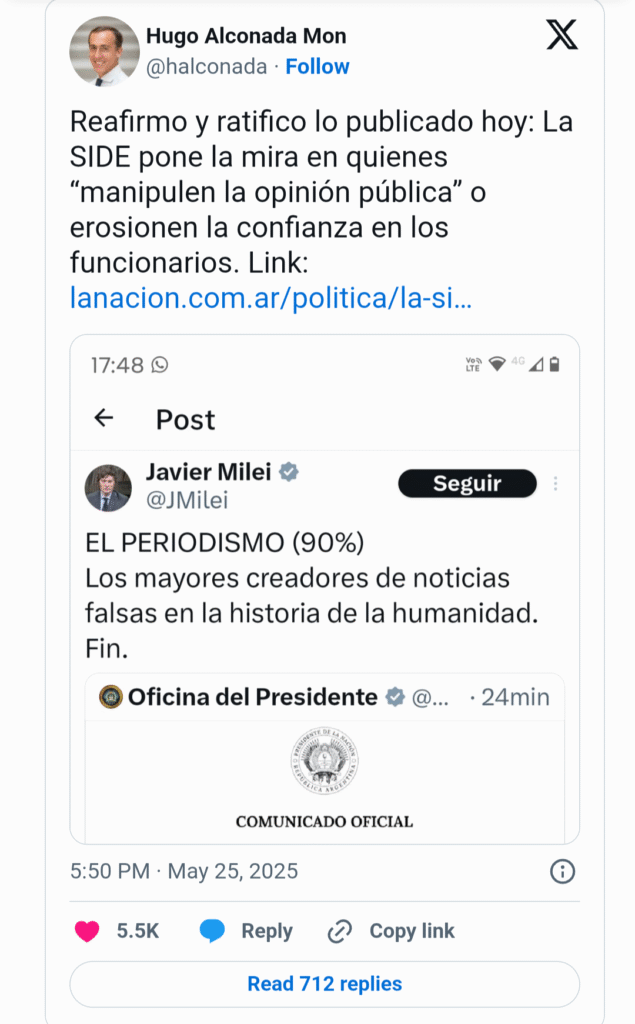Like the tweet with the heart icon

pyautogui.click(x=88, y=931)
